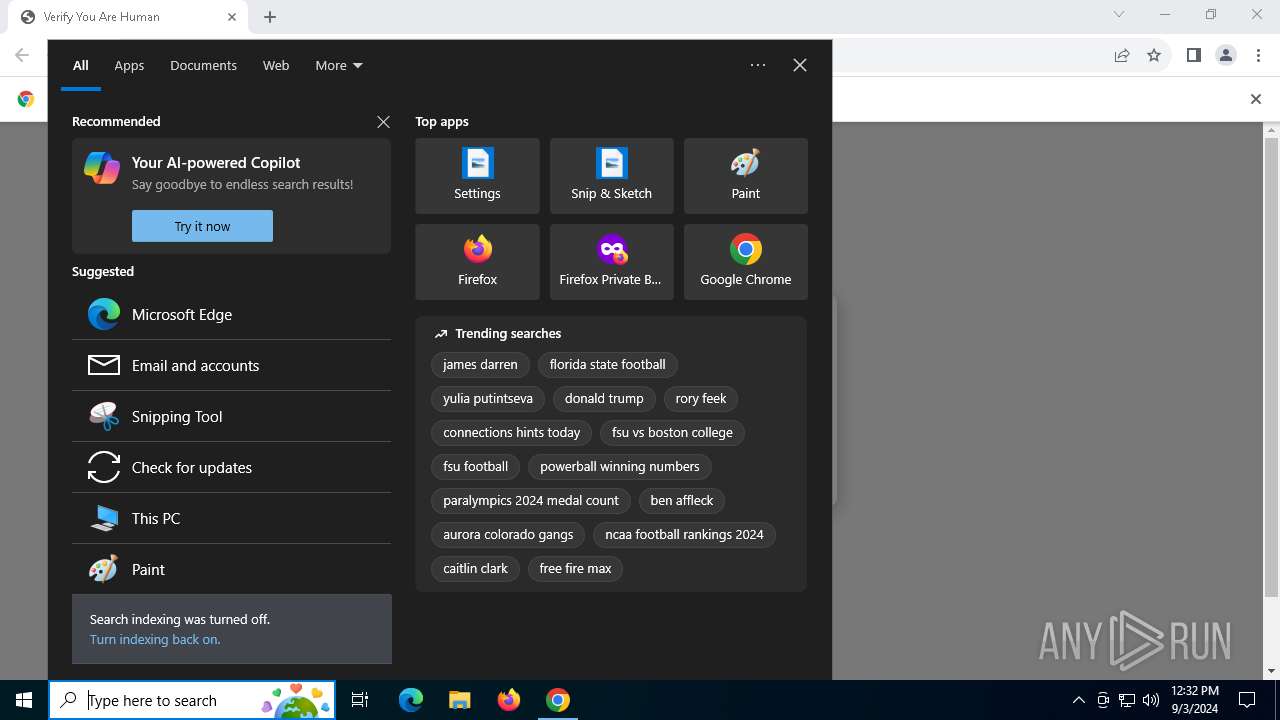
Task: Open Firefox from the taskbar
Action: coord(509,700)
